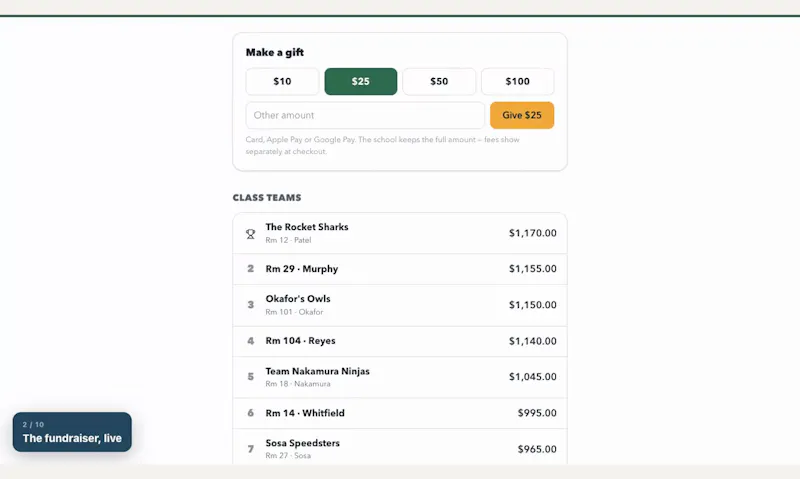Viewport: 800px width, 479px height.
Task: Click the Other amount input field
Action: pyautogui.click(x=365, y=115)
